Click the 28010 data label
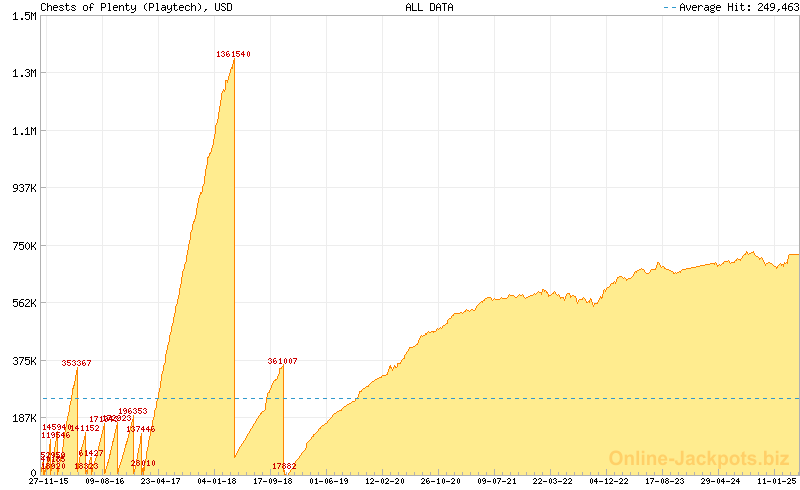 point(143,463)
